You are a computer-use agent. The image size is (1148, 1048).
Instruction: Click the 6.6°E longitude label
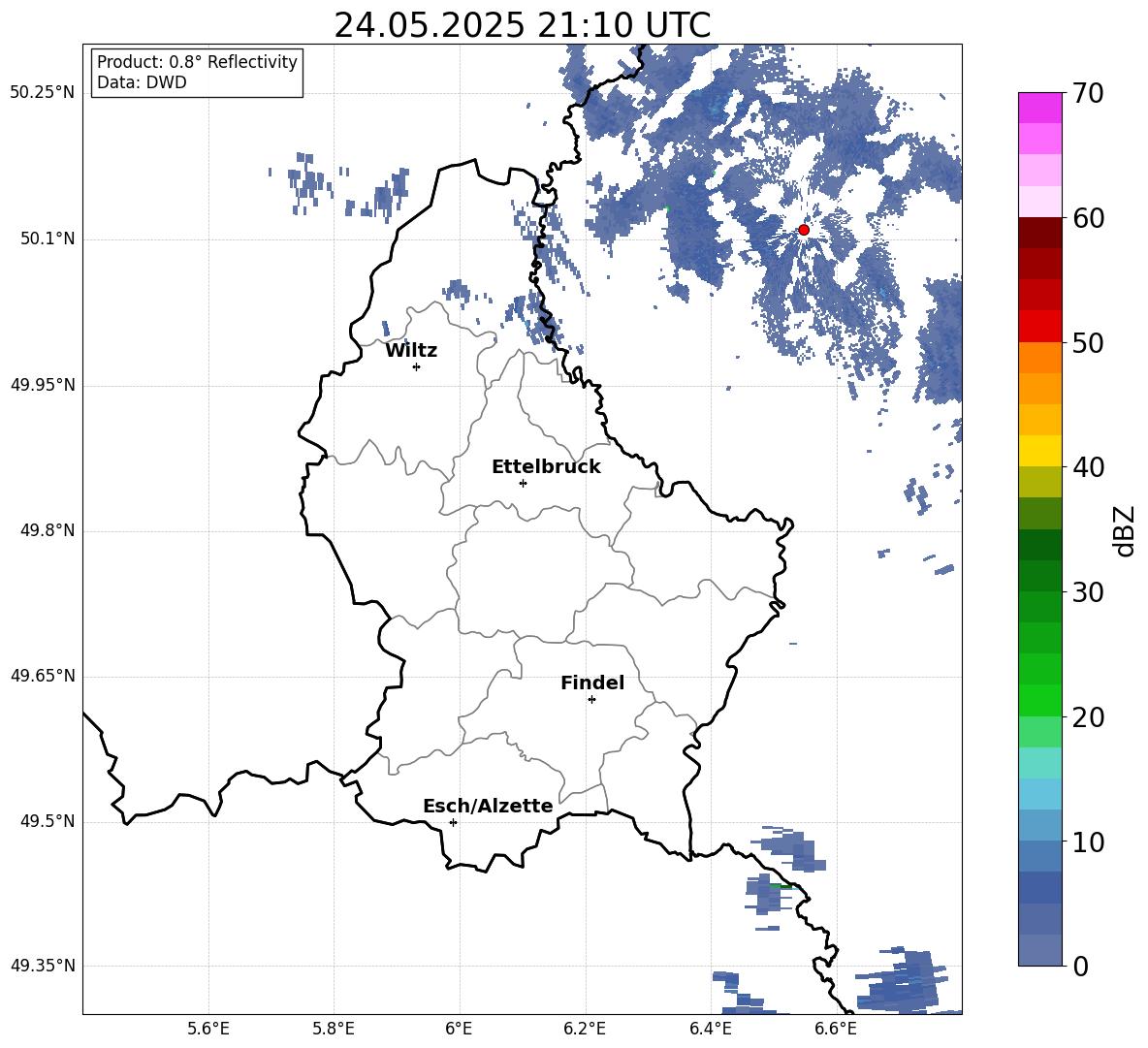836,1029
